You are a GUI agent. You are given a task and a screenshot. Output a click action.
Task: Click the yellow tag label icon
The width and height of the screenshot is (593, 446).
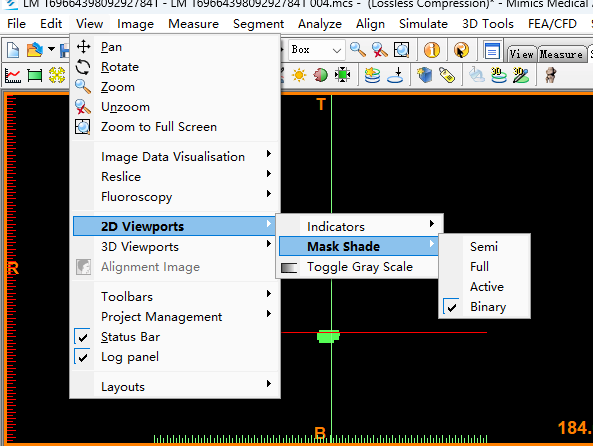[447, 75]
